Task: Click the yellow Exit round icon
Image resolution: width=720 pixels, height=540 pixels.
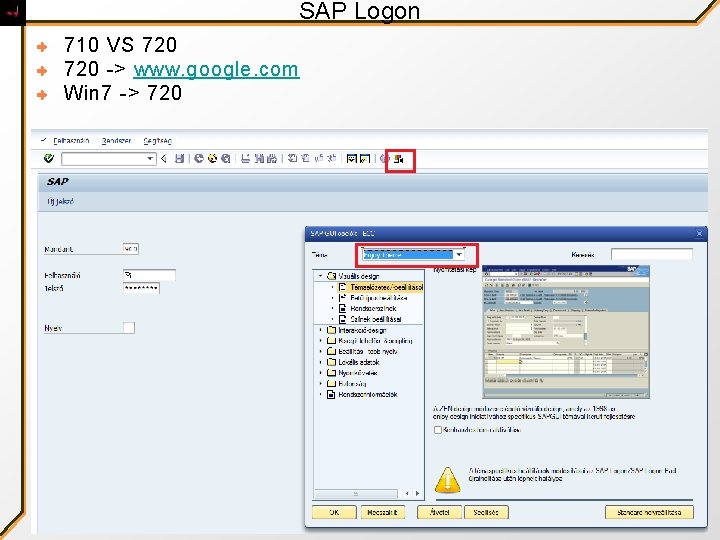Action: tap(212, 159)
